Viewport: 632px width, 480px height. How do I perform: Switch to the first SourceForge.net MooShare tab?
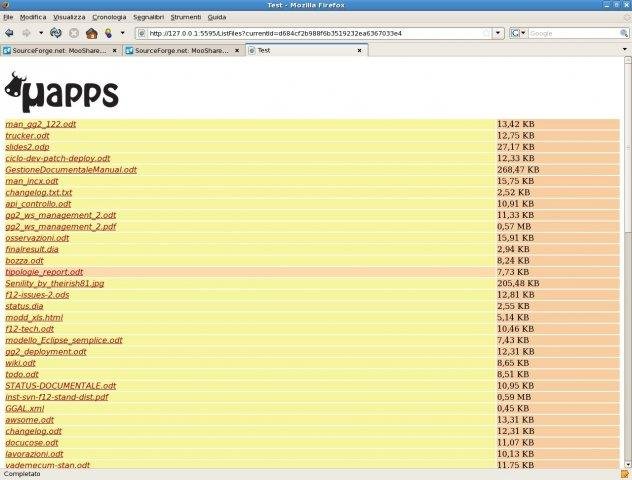tap(61, 50)
